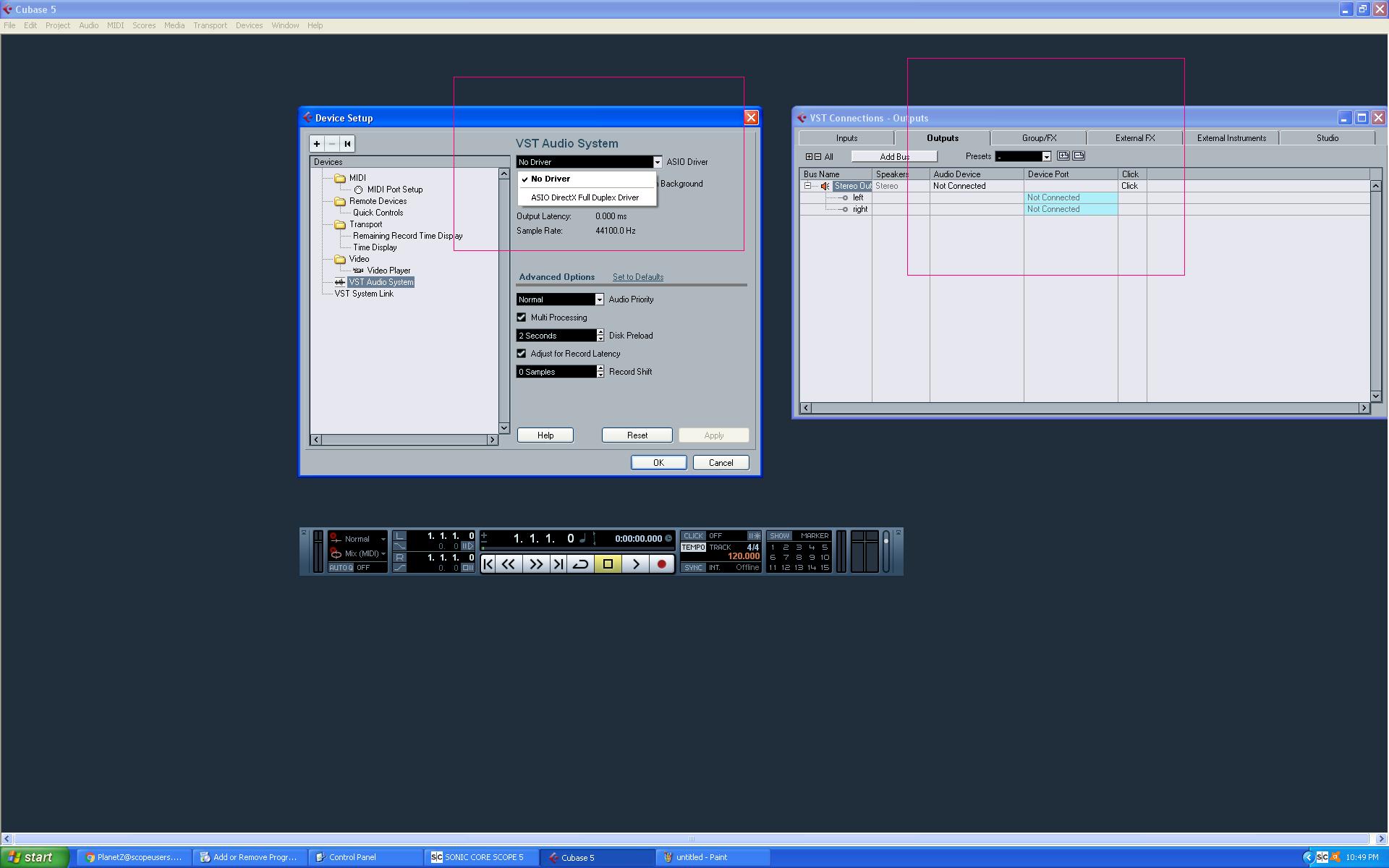Image resolution: width=1389 pixels, height=868 pixels.
Task: Open SONIC CORE SCOPE 5 from taskbar
Action: (x=482, y=857)
